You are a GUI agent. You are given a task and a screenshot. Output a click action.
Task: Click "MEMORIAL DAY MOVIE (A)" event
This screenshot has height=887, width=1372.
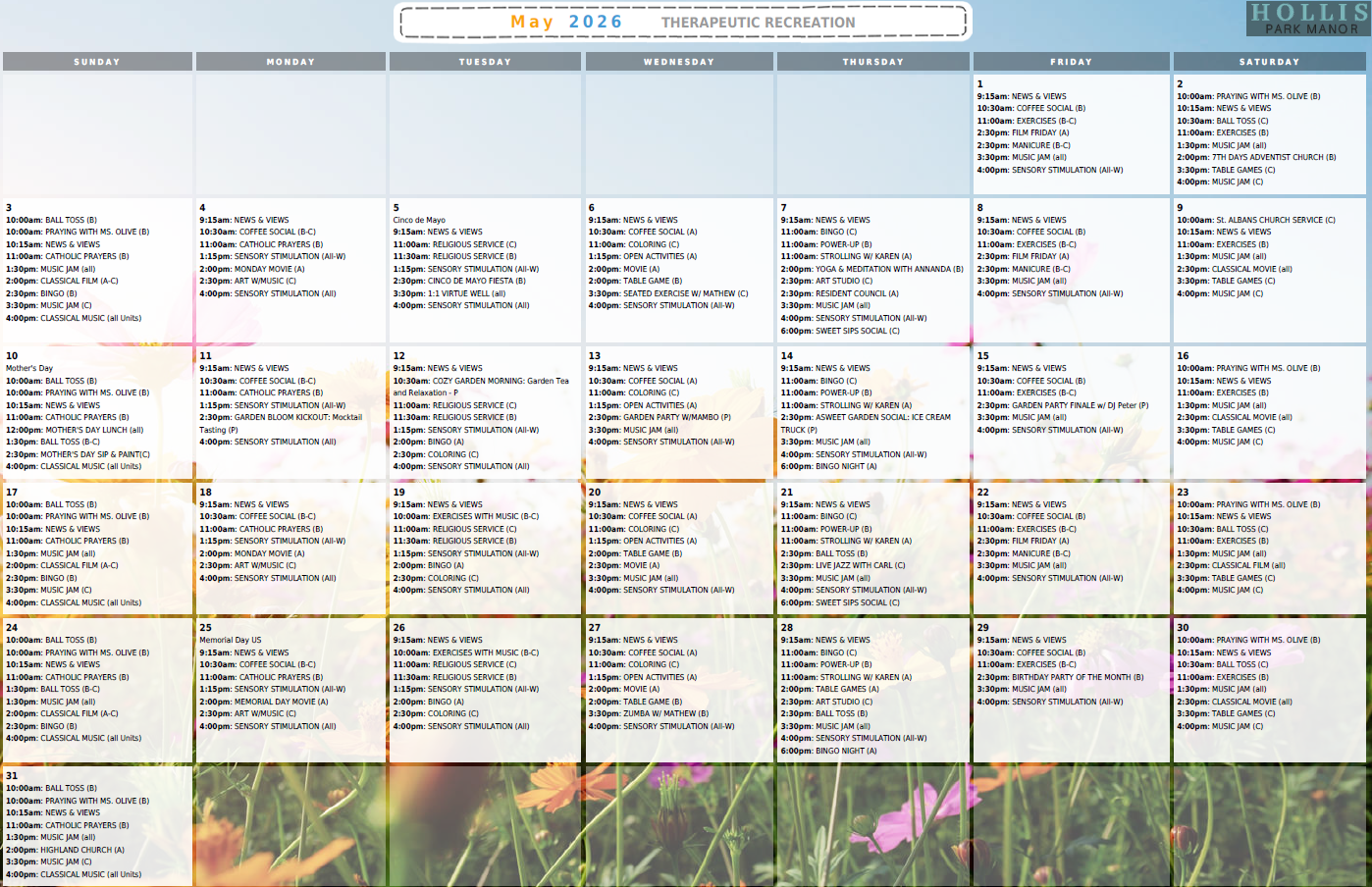281,702
